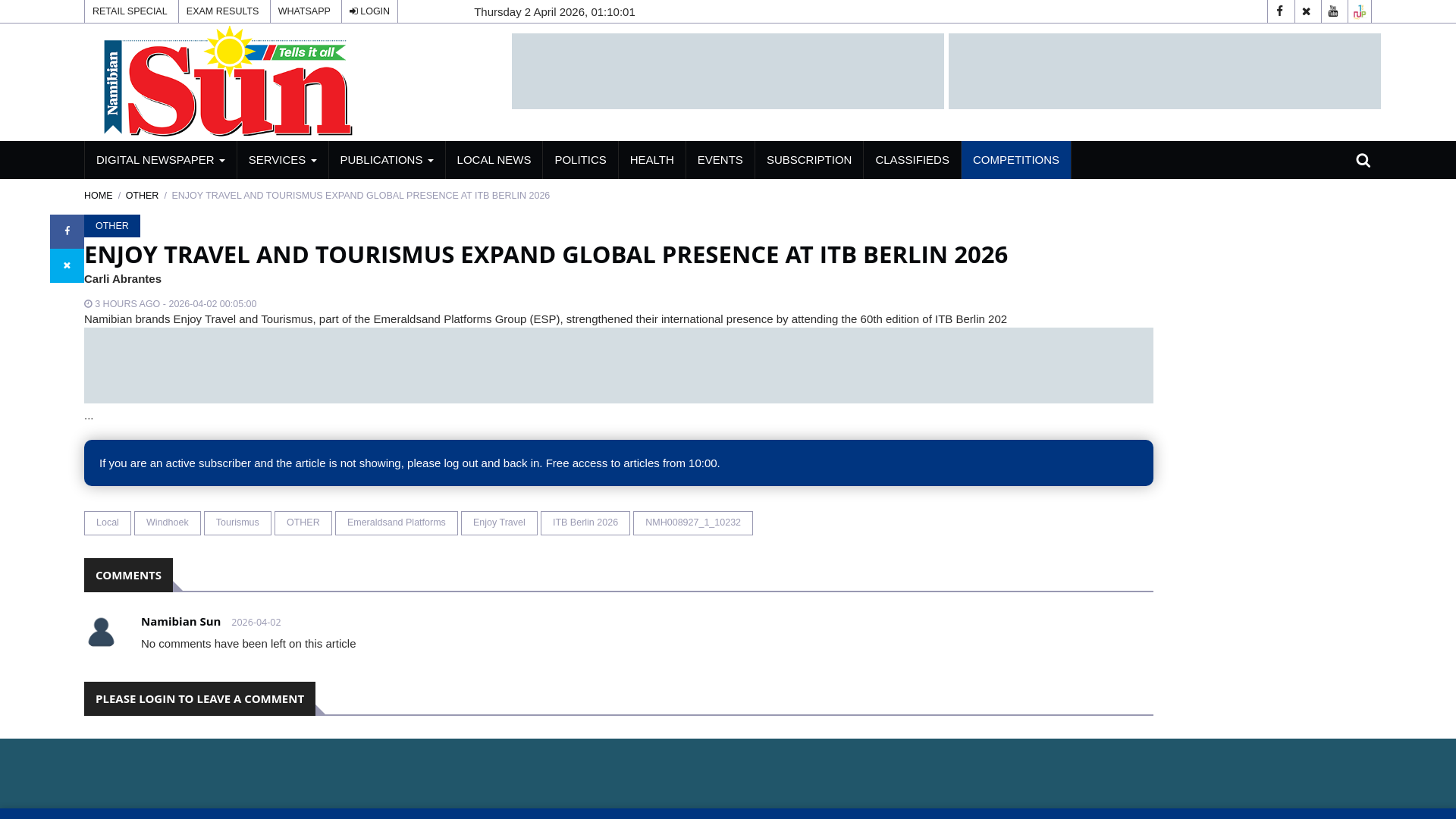The width and height of the screenshot is (1456, 819).
Task: Open the X (Twitter) icon in top bar
Action: 1307,11
